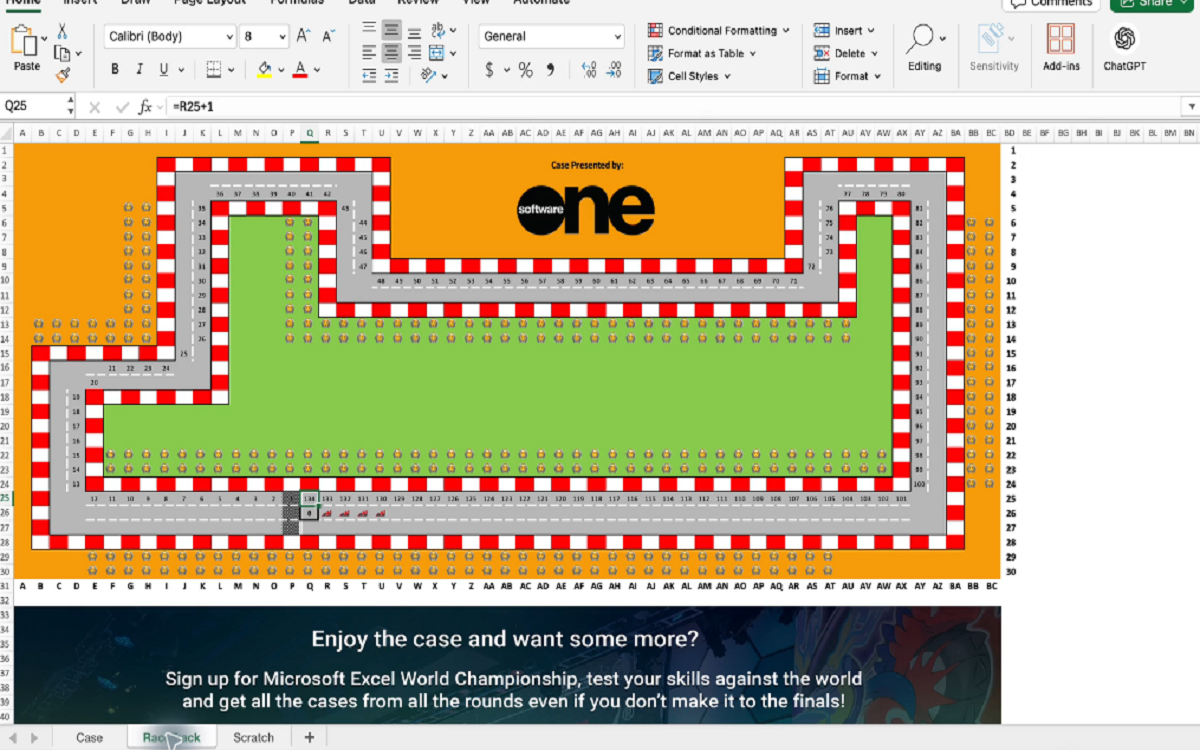The height and width of the screenshot is (750, 1200).
Task: Apply Comma Style number format
Action: [550, 70]
